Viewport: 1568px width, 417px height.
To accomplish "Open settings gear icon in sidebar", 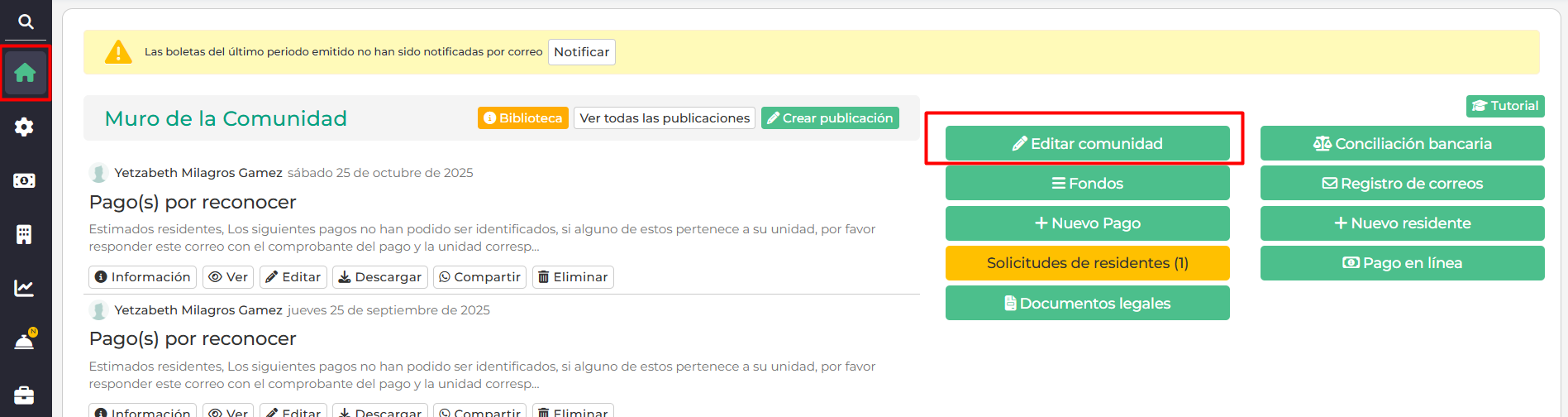I will click(x=25, y=127).
